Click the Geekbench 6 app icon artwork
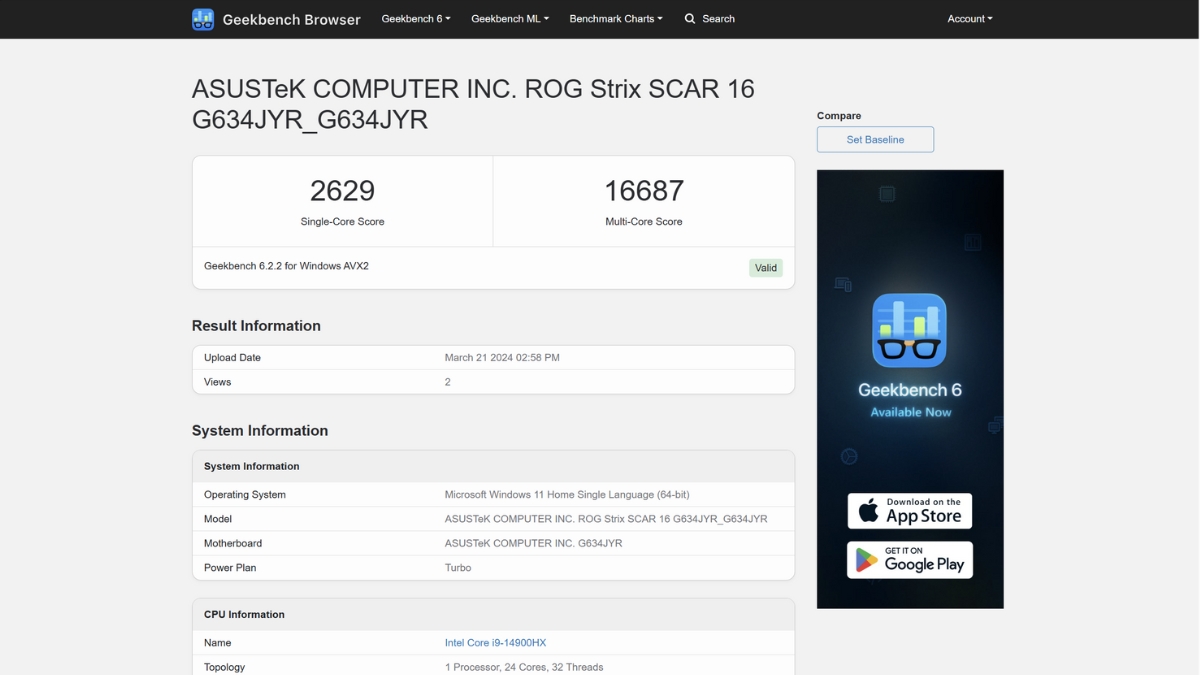 [x=909, y=330]
